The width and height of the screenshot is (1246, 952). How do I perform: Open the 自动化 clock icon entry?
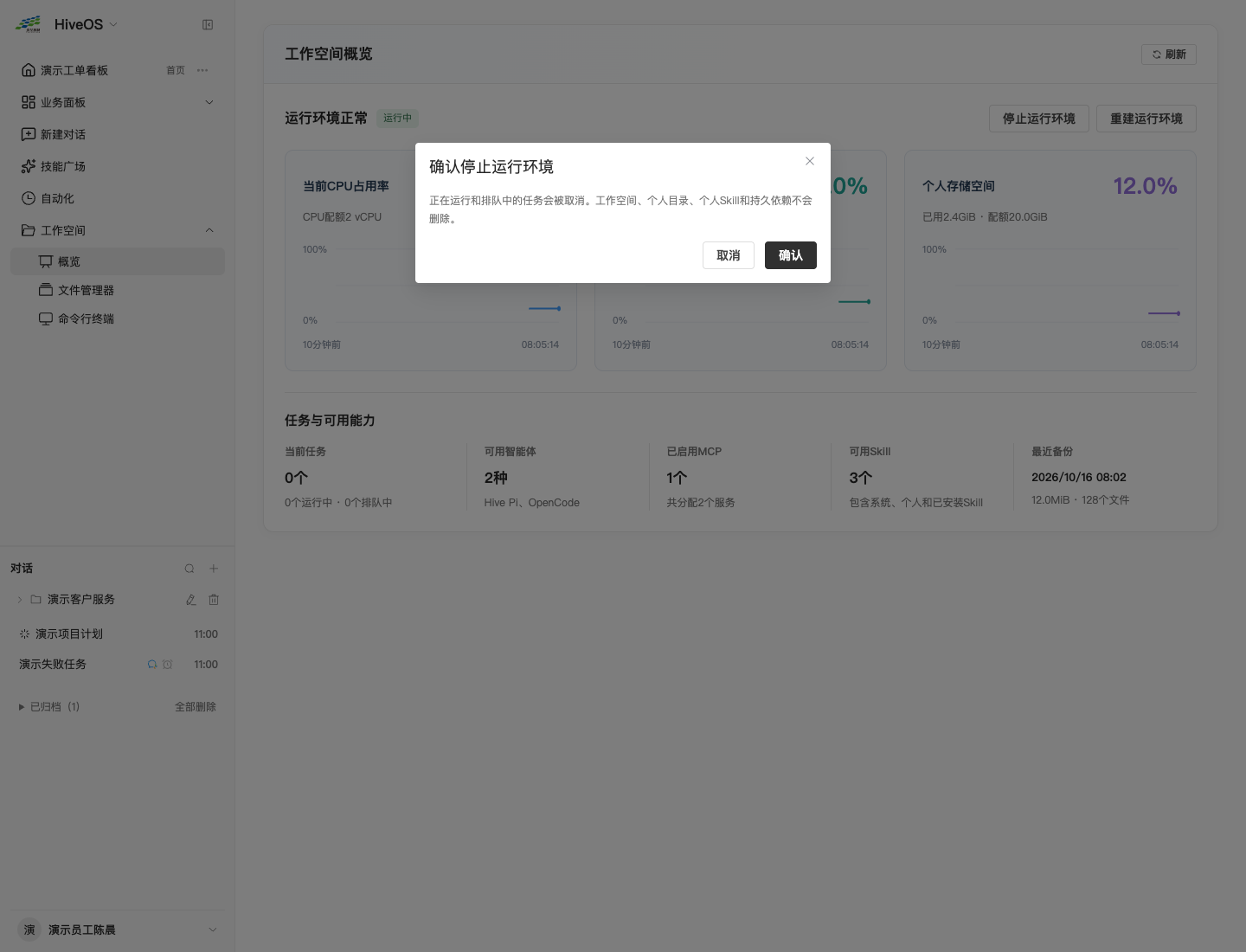click(29, 198)
